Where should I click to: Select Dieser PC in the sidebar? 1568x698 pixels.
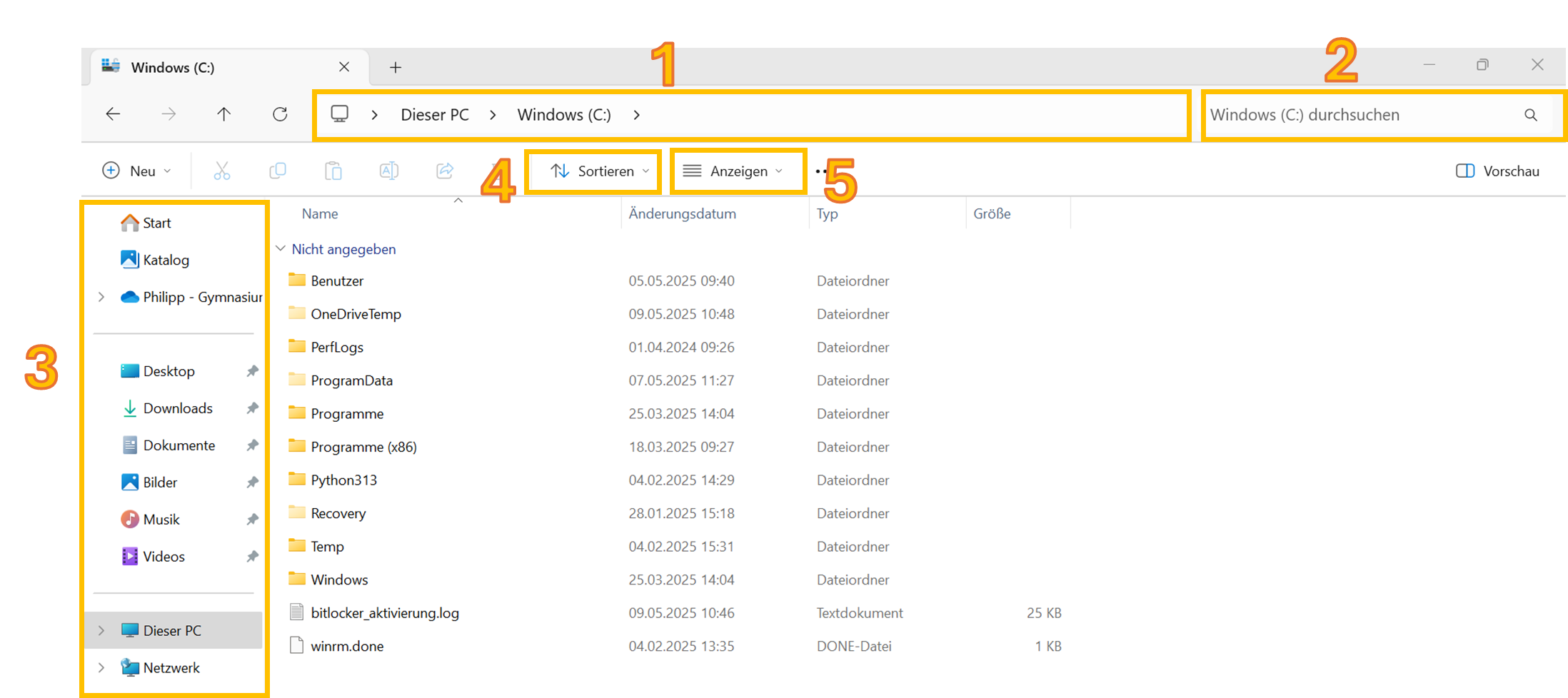pos(172,630)
